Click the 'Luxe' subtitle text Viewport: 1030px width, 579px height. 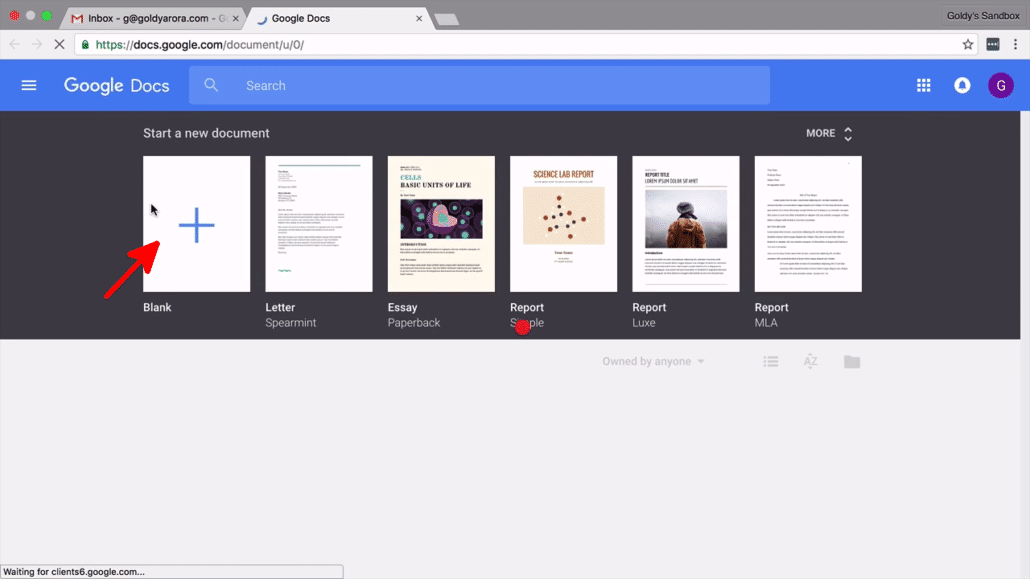[644, 323]
